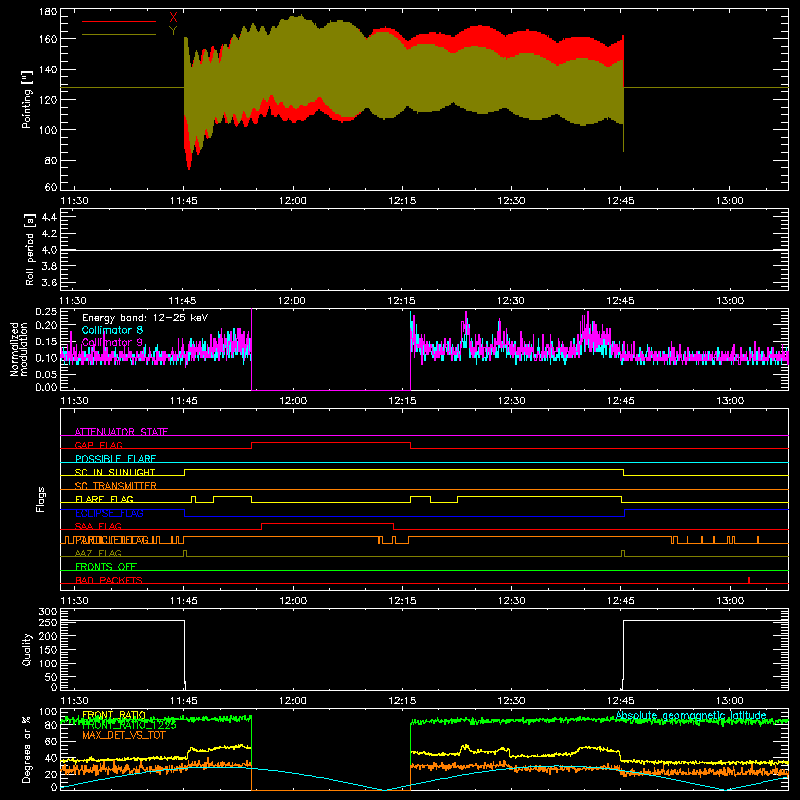
Task: Click the Pointing ["] axis title
Action: 27,99
